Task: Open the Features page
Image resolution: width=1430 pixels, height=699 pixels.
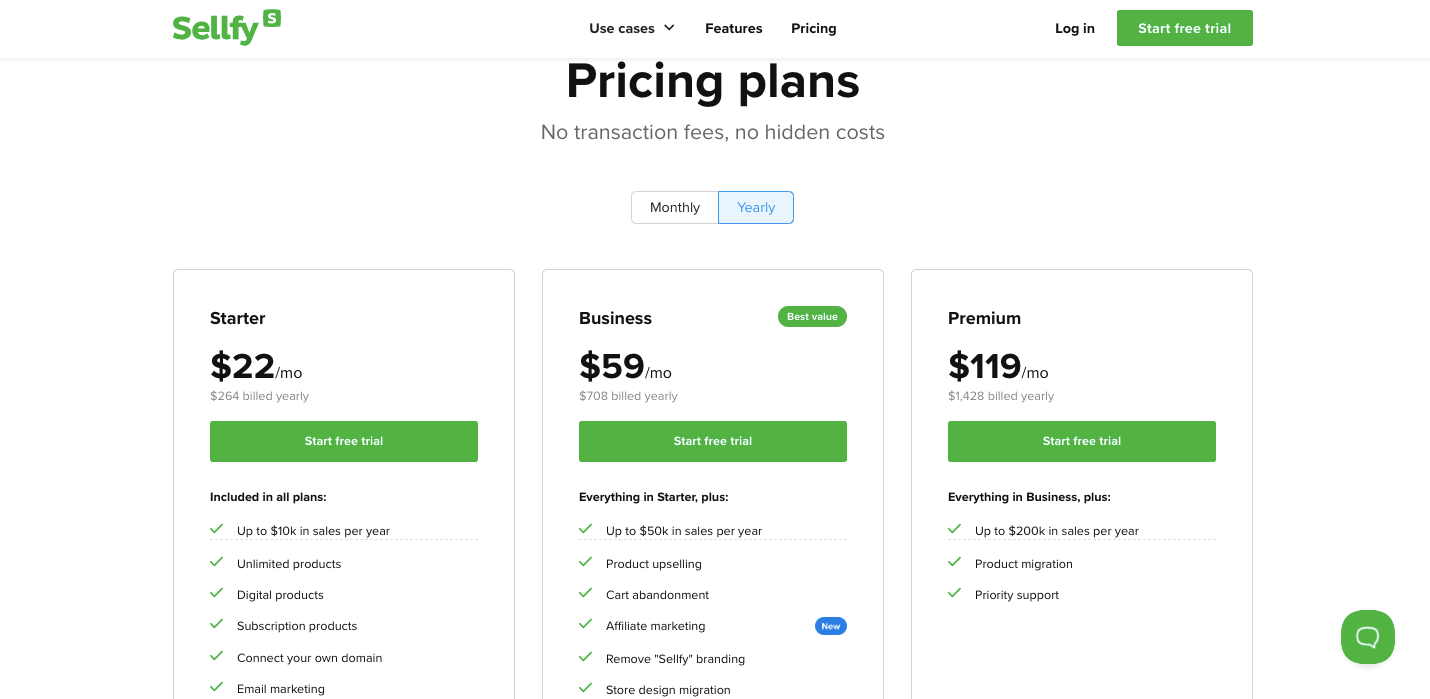Action: (733, 28)
